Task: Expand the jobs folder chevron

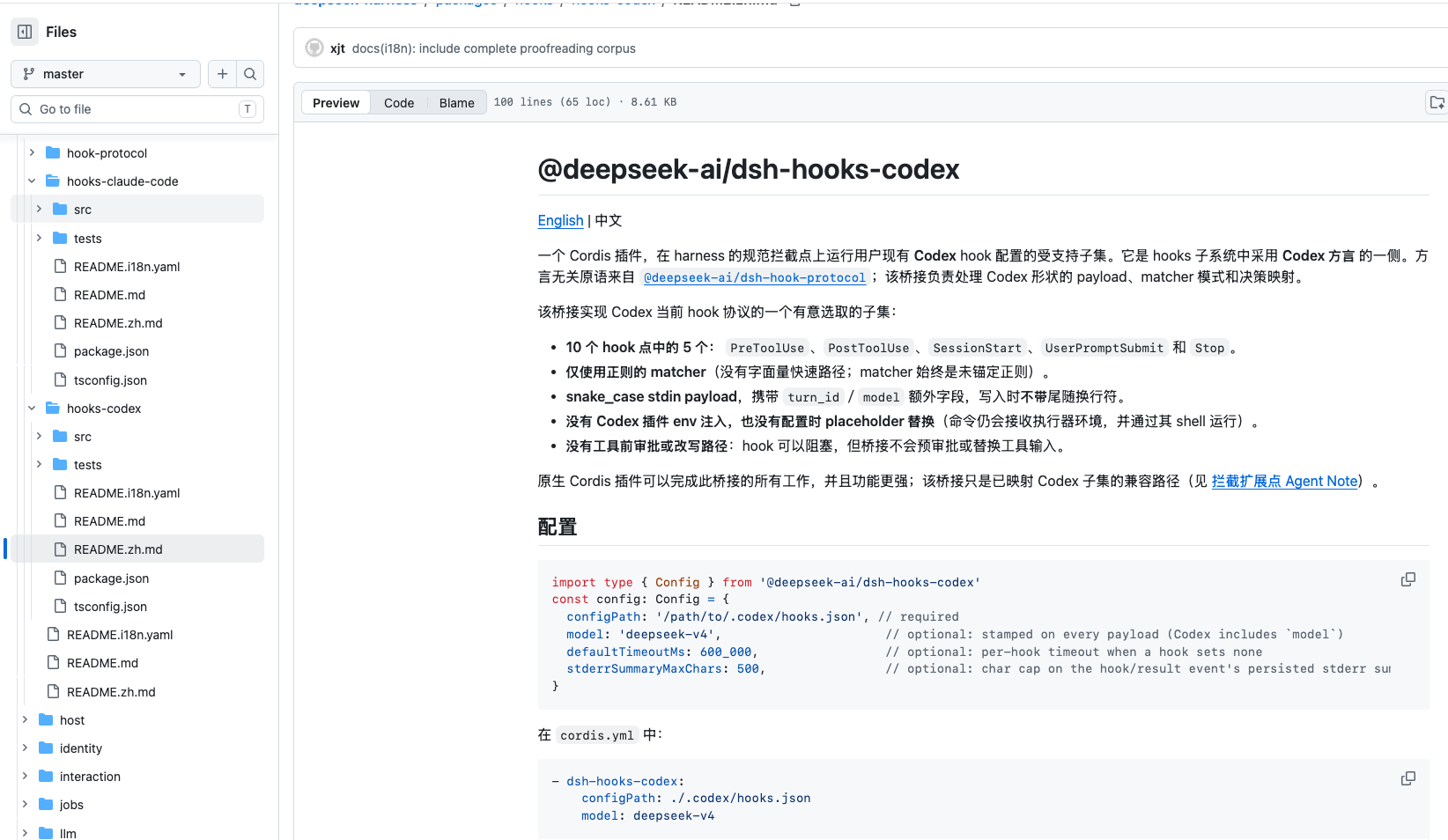Action: tap(25, 804)
